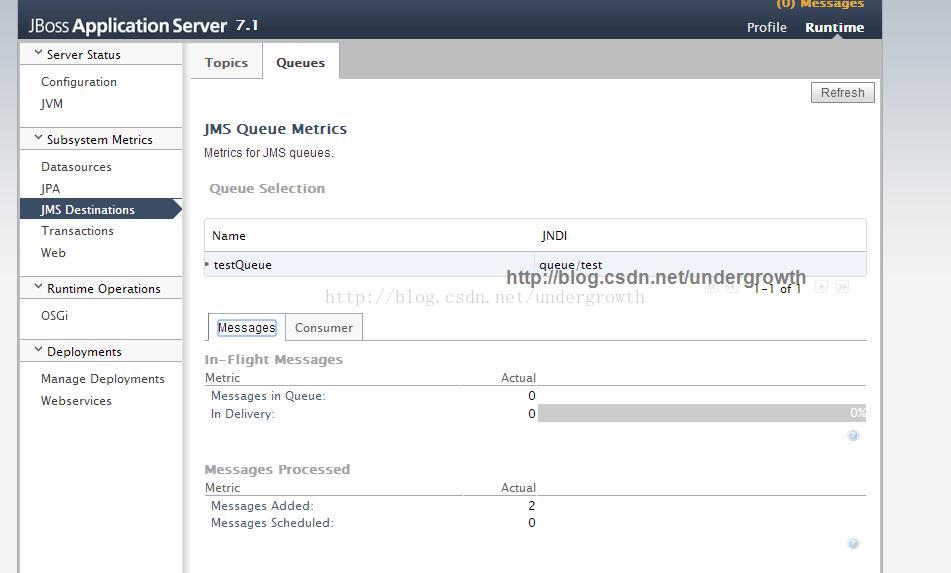The image size is (951, 573).
Task: Open the Consumer sub-tab
Action: click(x=324, y=327)
